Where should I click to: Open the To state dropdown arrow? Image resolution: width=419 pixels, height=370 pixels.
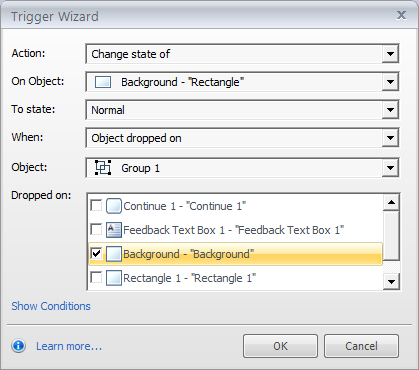point(390,110)
